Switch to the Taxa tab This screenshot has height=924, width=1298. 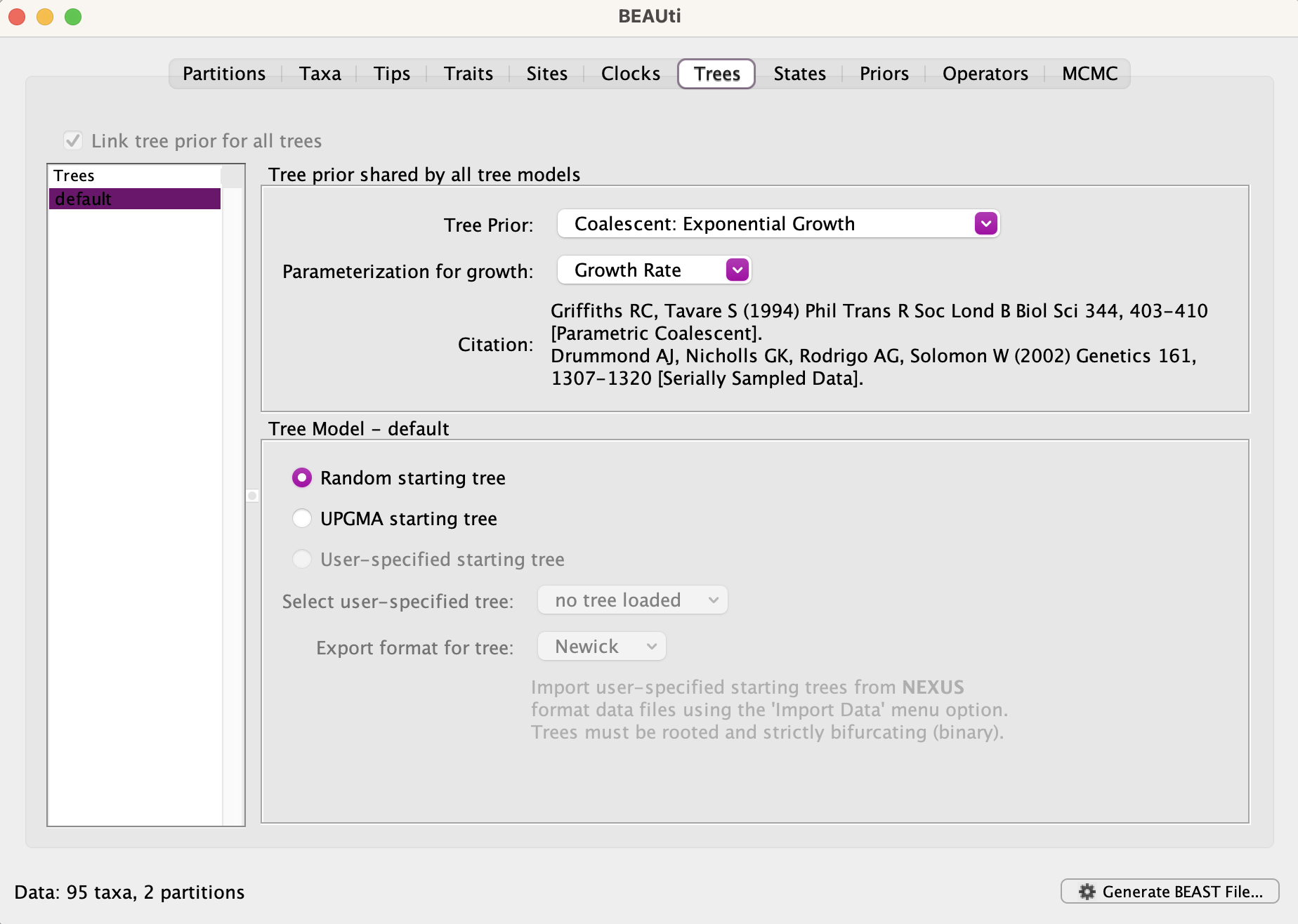coord(320,74)
